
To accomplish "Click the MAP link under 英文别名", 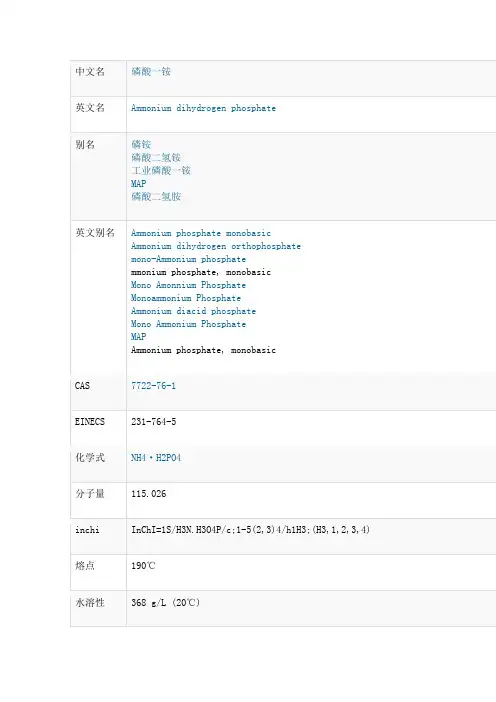I will pos(138,337).
